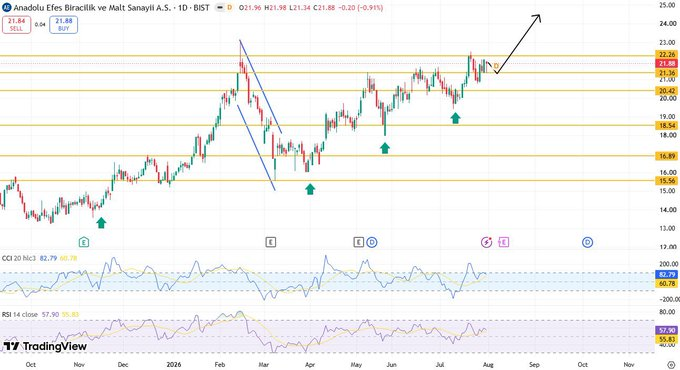Click the Dec label on time axis
680x370 pixels.
coord(123,364)
